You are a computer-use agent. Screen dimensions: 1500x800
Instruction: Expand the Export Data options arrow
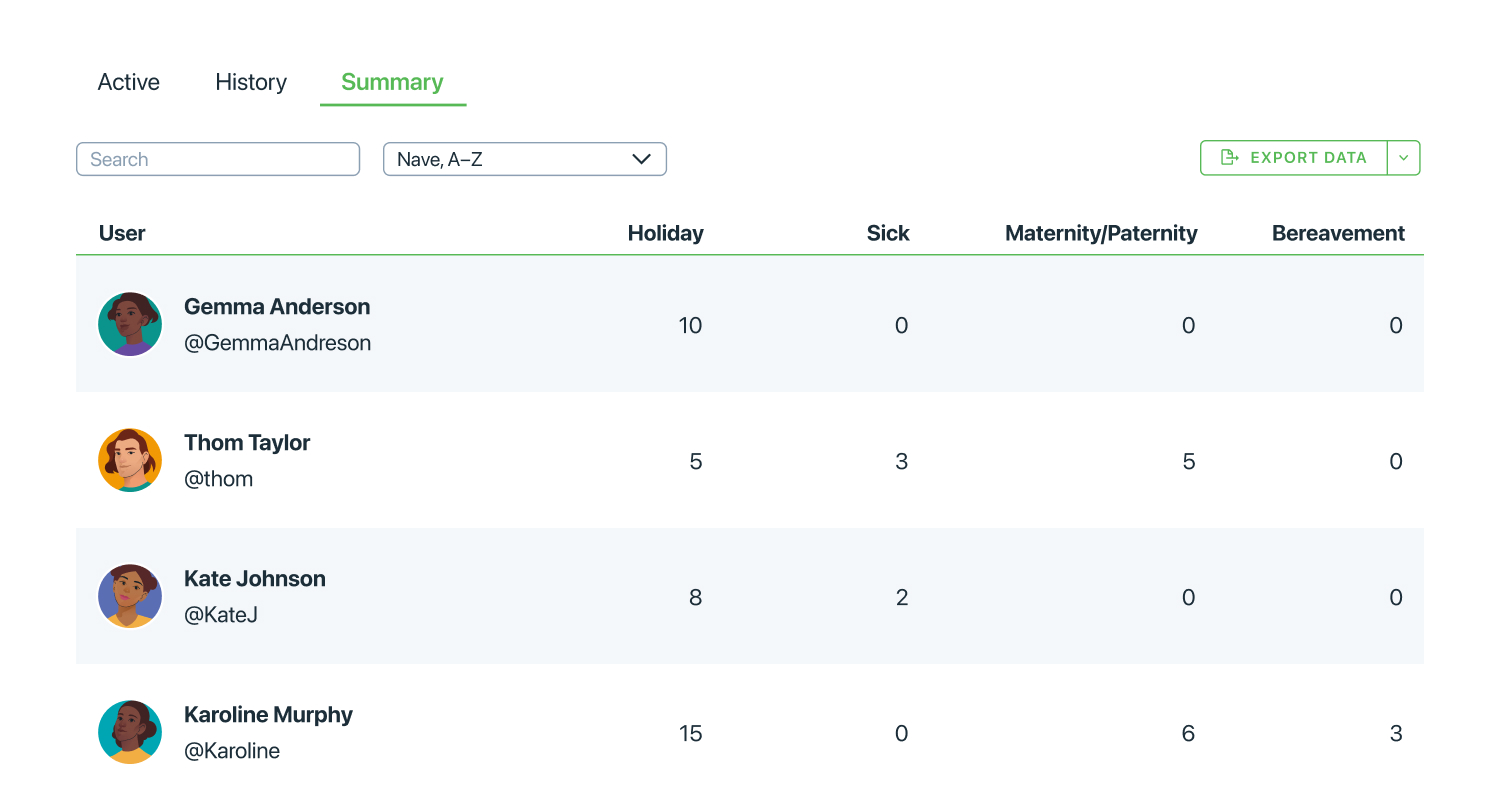point(1404,158)
